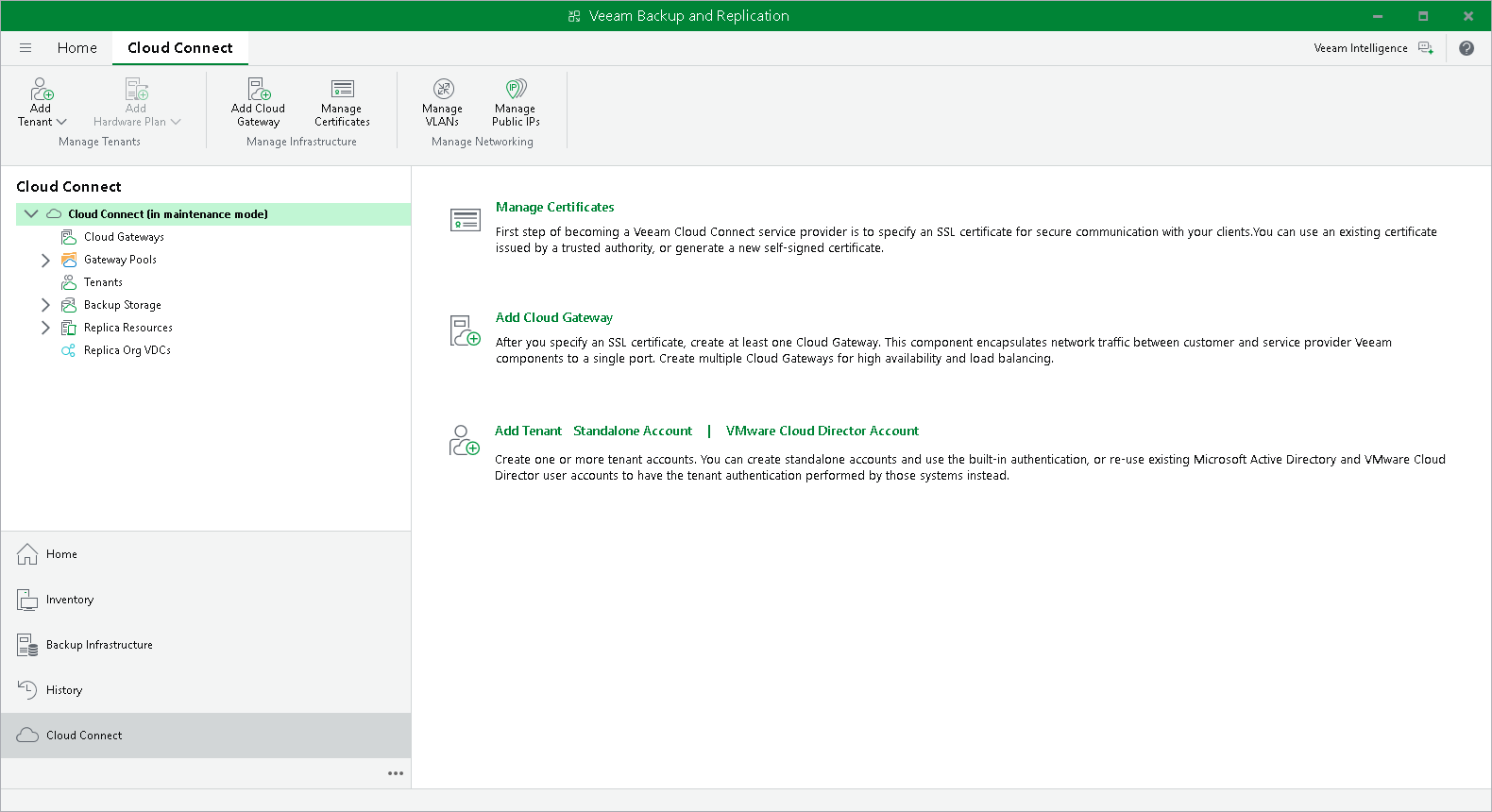Open the help question mark icon
Image resolution: width=1492 pixels, height=812 pixels.
coord(1467,48)
